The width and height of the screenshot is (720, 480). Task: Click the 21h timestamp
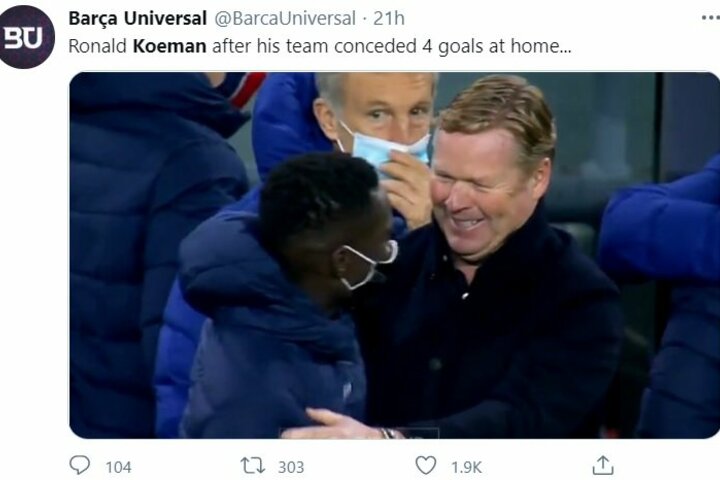(388, 18)
